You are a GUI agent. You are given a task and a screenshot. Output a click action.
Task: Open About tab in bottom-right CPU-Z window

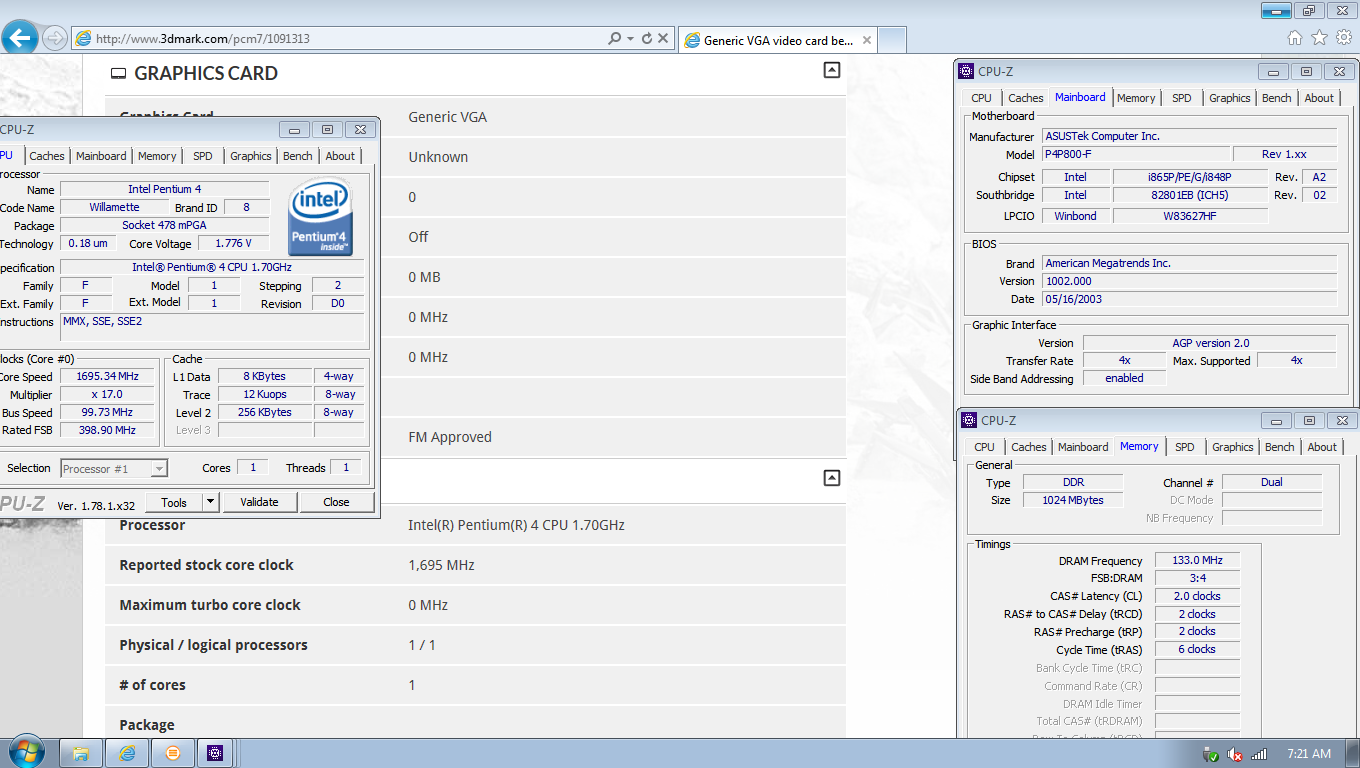[x=1322, y=447]
